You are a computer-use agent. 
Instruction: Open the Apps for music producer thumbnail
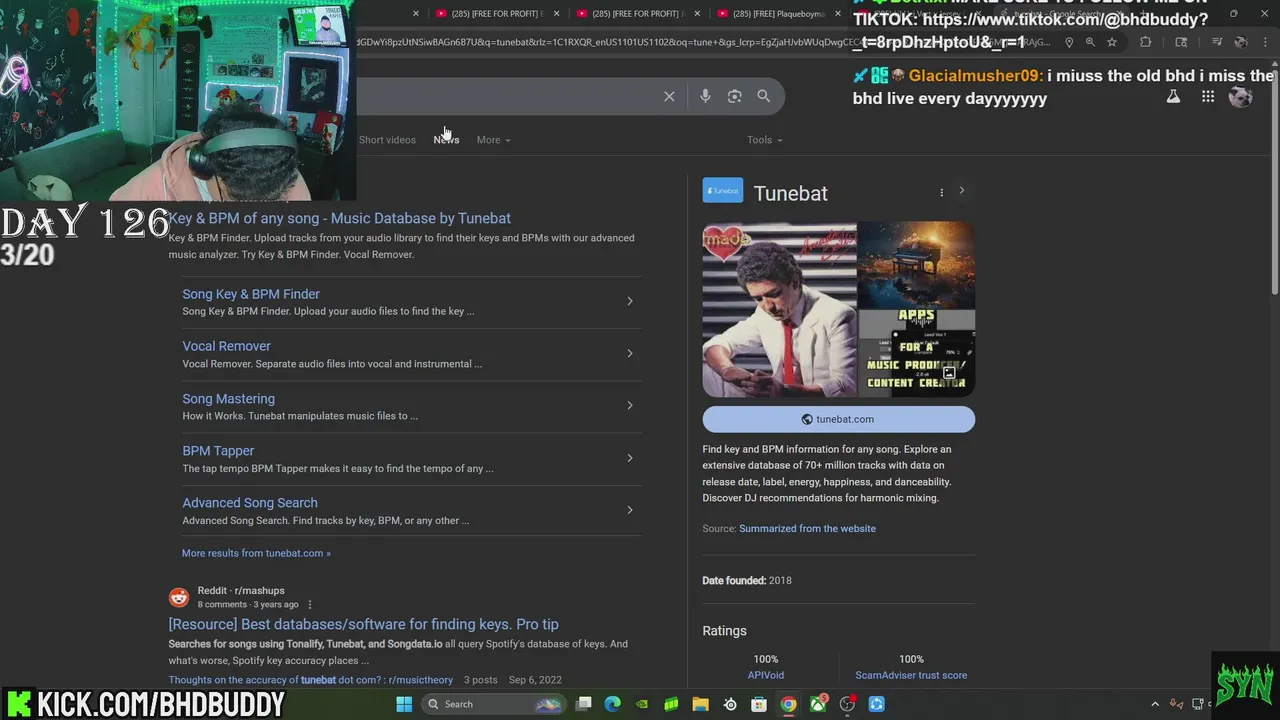[x=916, y=354]
